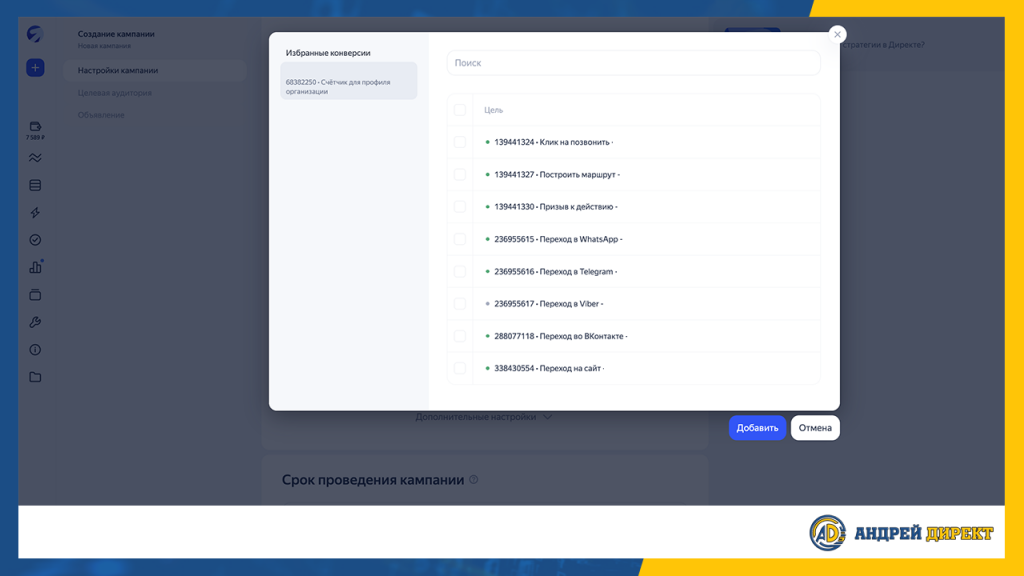Check goal 338430554 Переход на сайт
Viewport: 1024px width, 576px height.
click(460, 368)
